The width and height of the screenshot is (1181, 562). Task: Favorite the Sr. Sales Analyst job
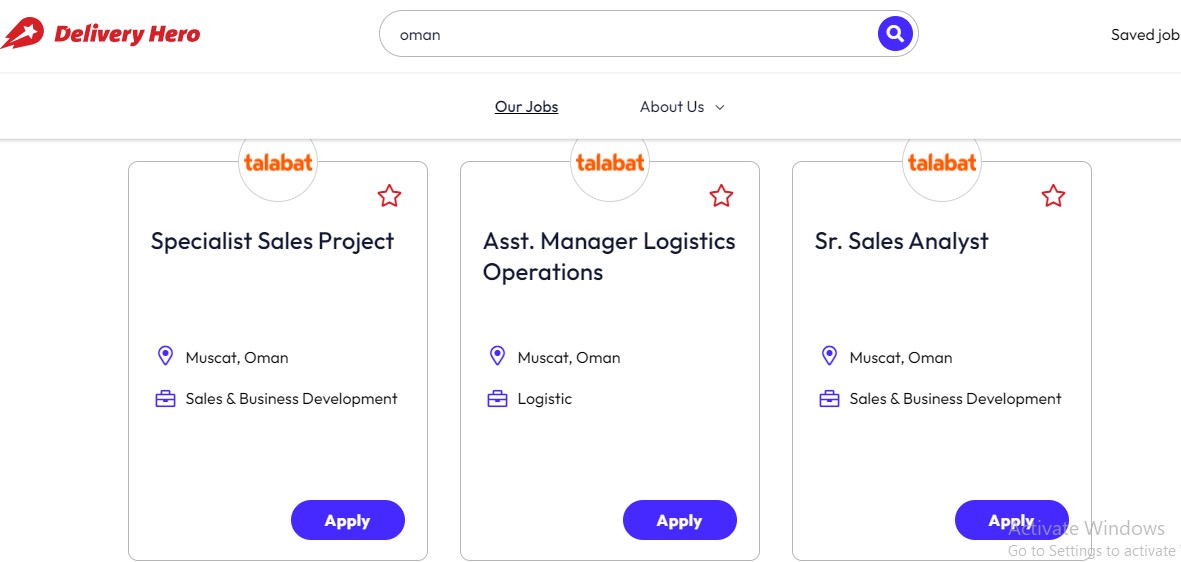pyautogui.click(x=1053, y=196)
